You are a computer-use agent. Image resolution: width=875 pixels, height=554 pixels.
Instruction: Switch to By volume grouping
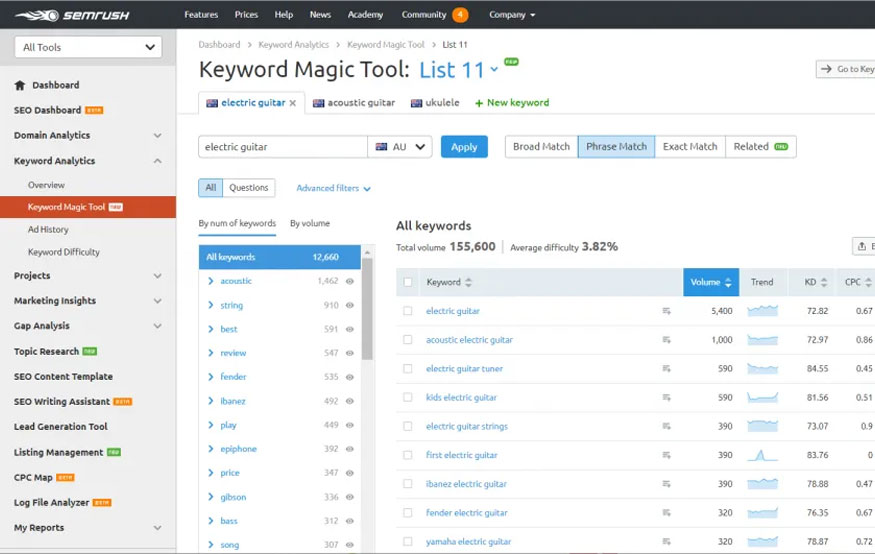[x=310, y=224]
